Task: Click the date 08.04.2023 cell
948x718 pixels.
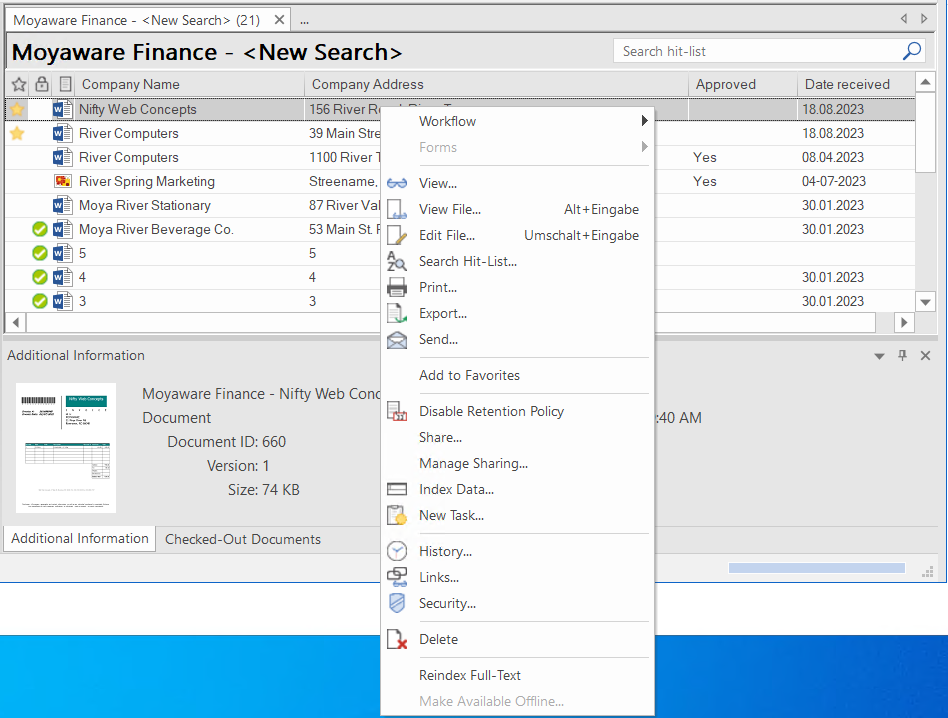Action: 833,157
